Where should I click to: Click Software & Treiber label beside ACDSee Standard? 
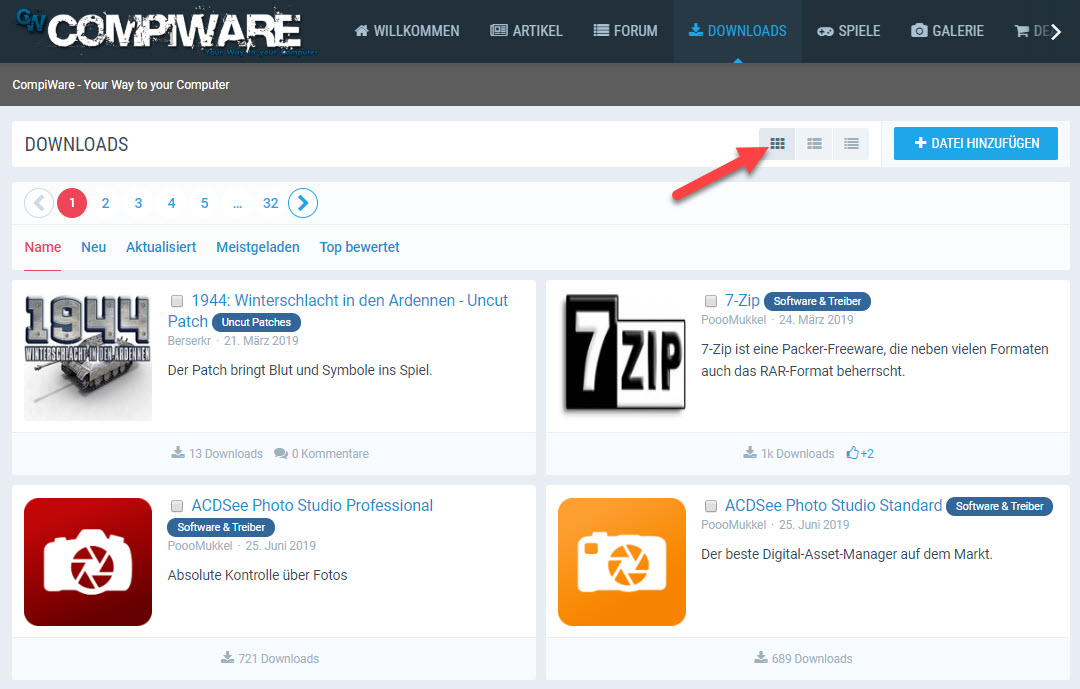tap(999, 506)
